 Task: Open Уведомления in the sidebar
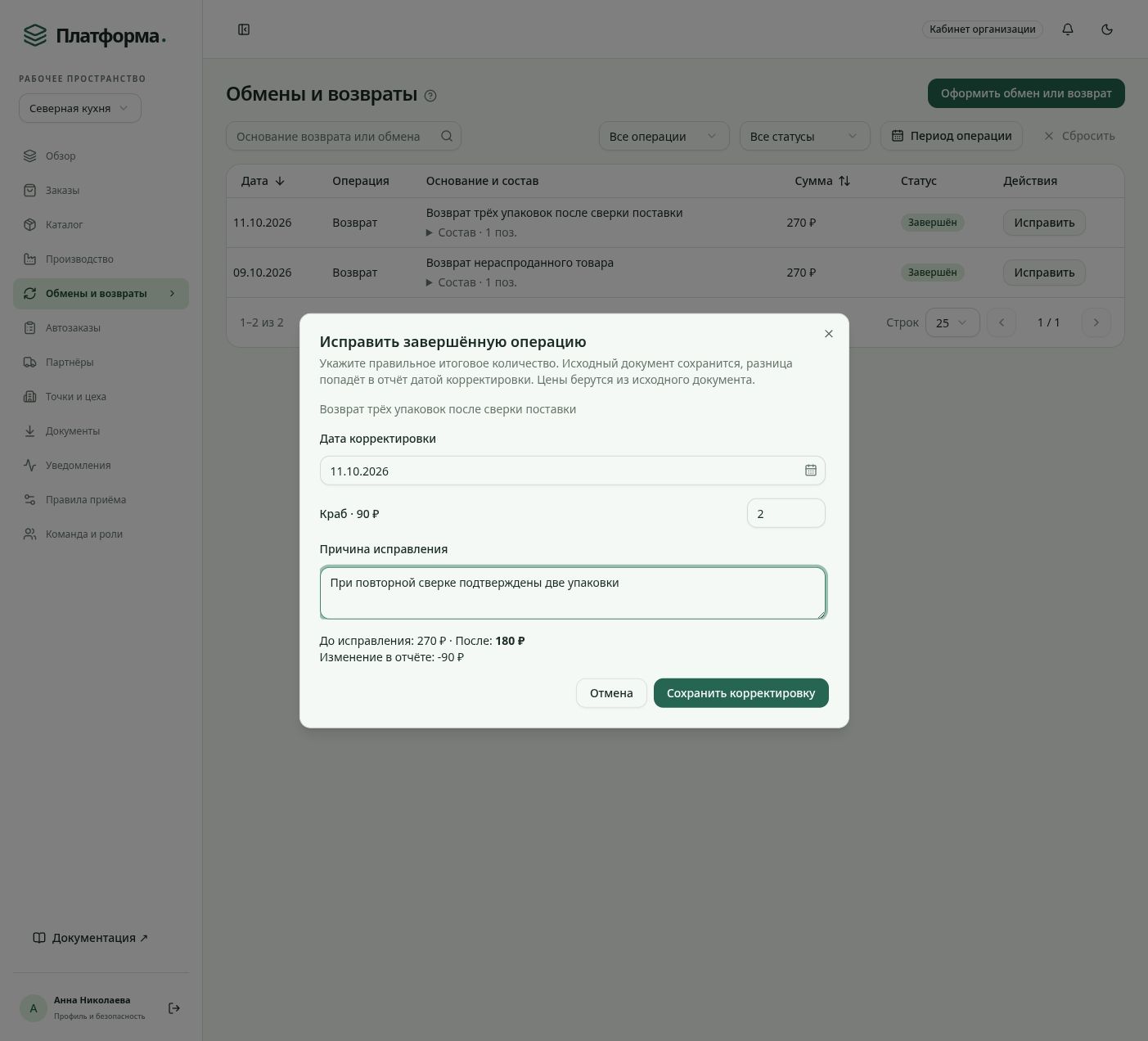[x=101, y=466]
